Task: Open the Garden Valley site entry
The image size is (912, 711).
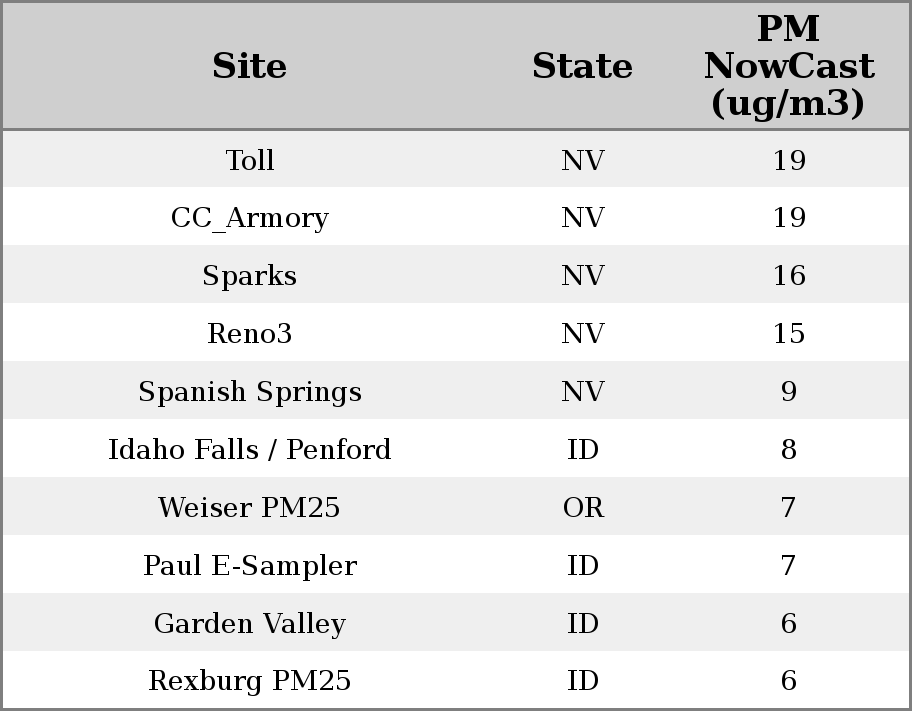Action: pyautogui.click(x=249, y=624)
